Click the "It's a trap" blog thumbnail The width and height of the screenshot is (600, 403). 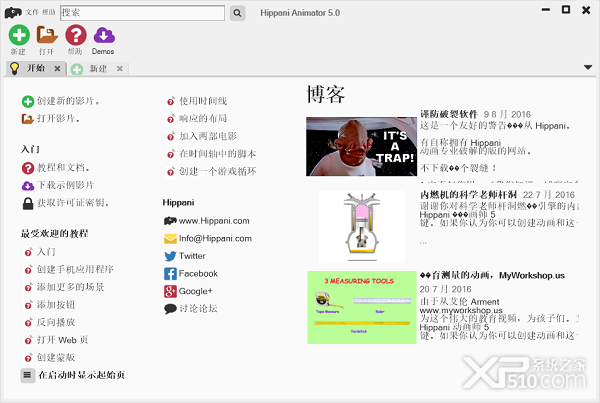click(x=362, y=147)
